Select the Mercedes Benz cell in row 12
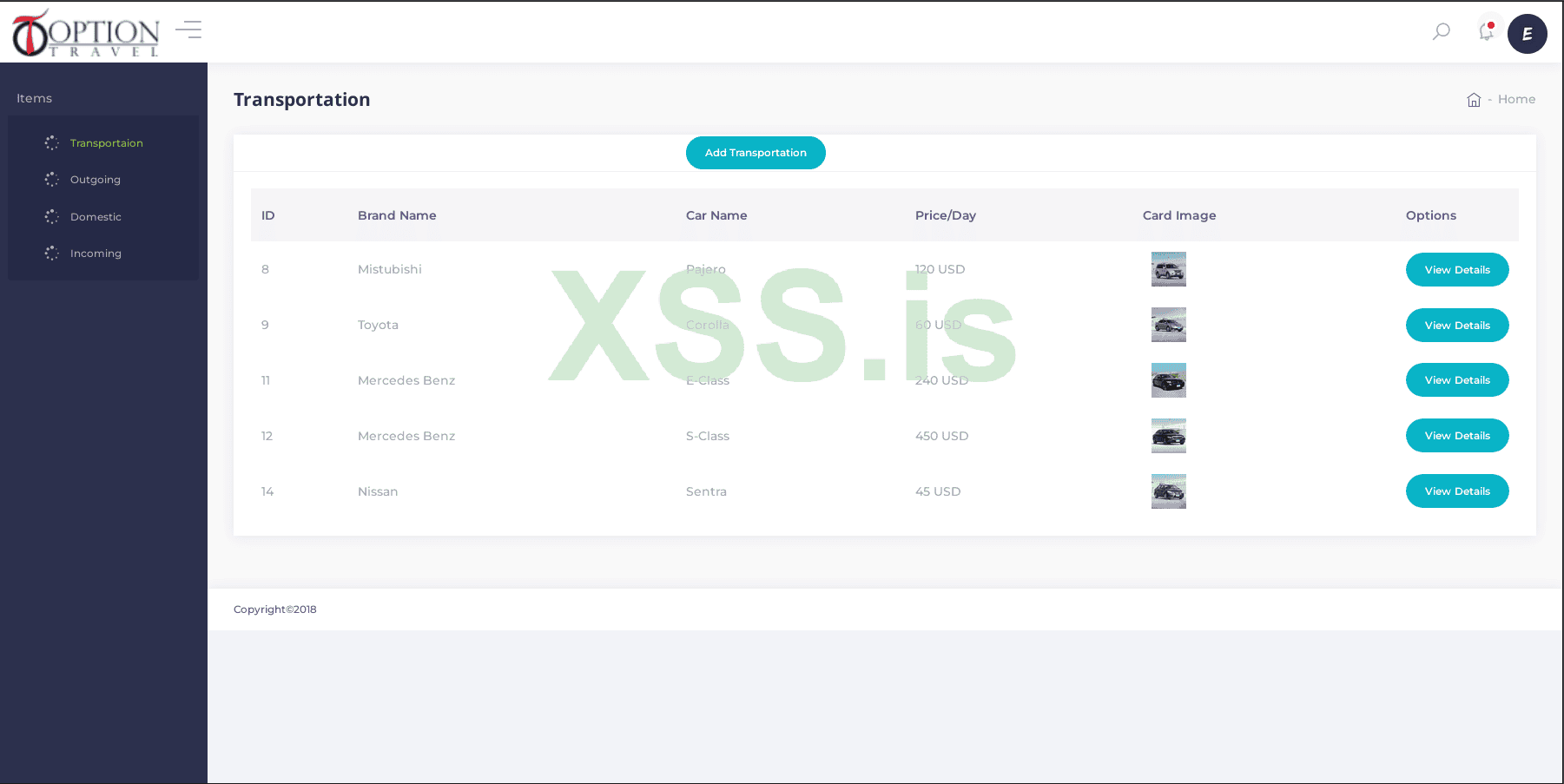Image resolution: width=1564 pixels, height=784 pixels. (406, 436)
